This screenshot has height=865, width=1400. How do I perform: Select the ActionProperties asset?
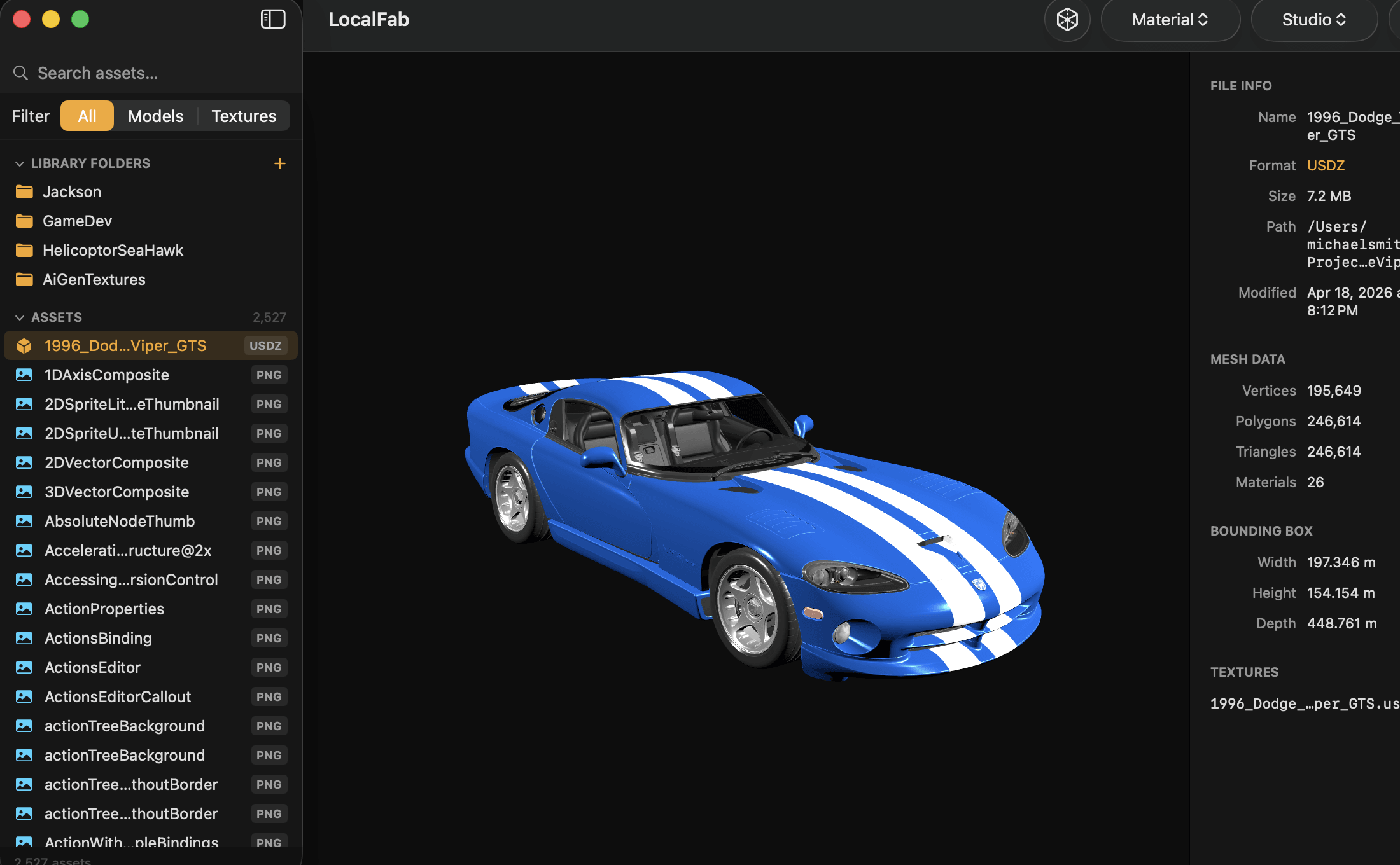(x=151, y=609)
